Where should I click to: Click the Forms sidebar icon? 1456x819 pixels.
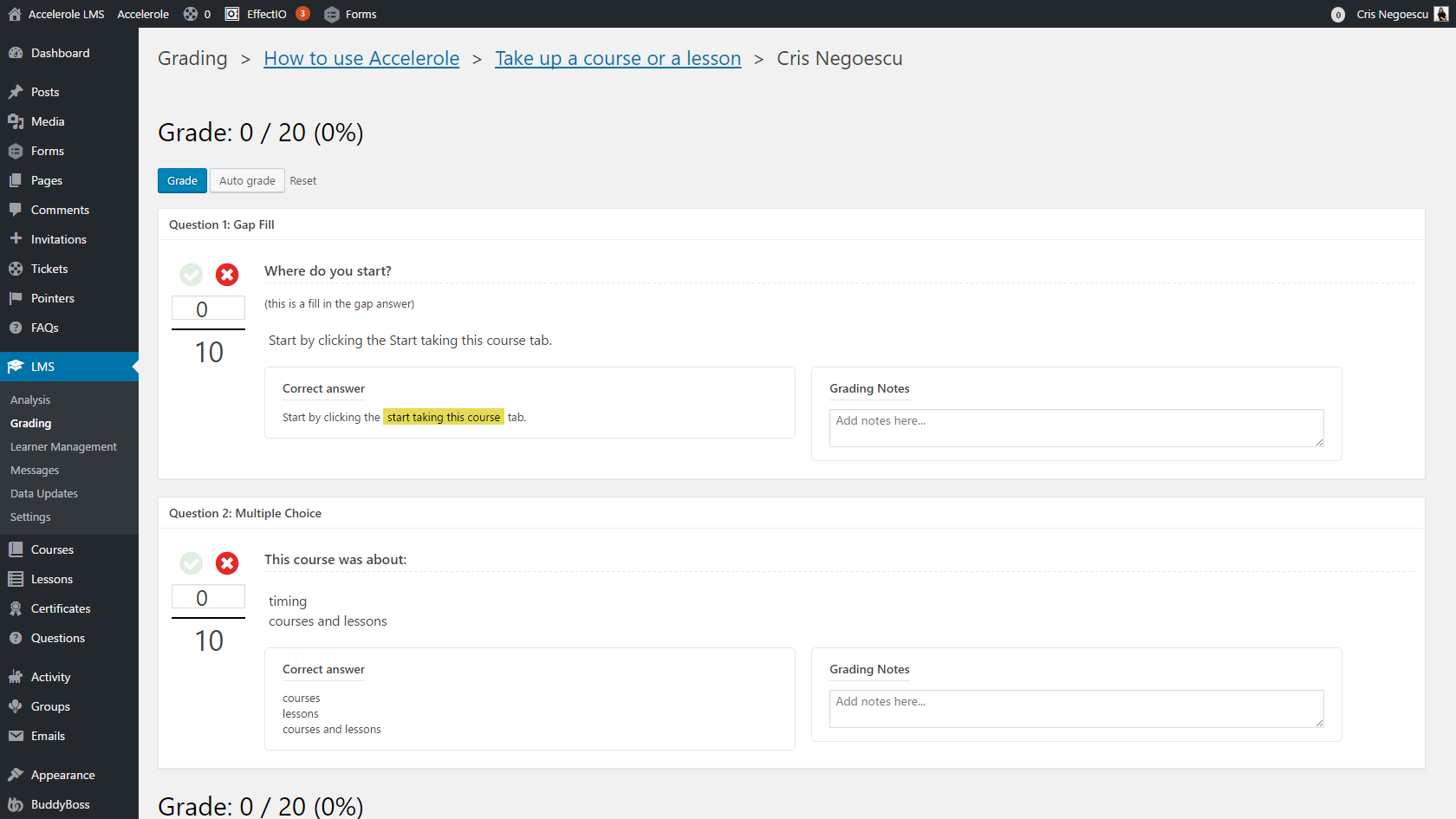pyautogui.click(x=16, y=151)
